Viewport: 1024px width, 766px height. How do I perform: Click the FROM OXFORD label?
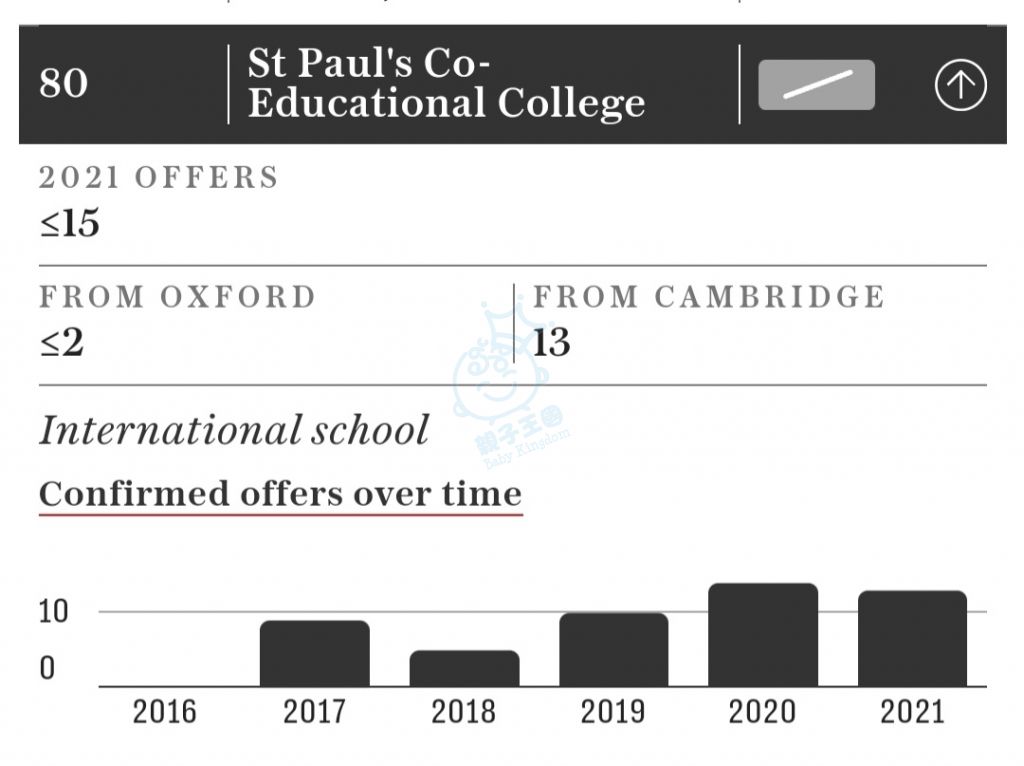click(178, 297)
